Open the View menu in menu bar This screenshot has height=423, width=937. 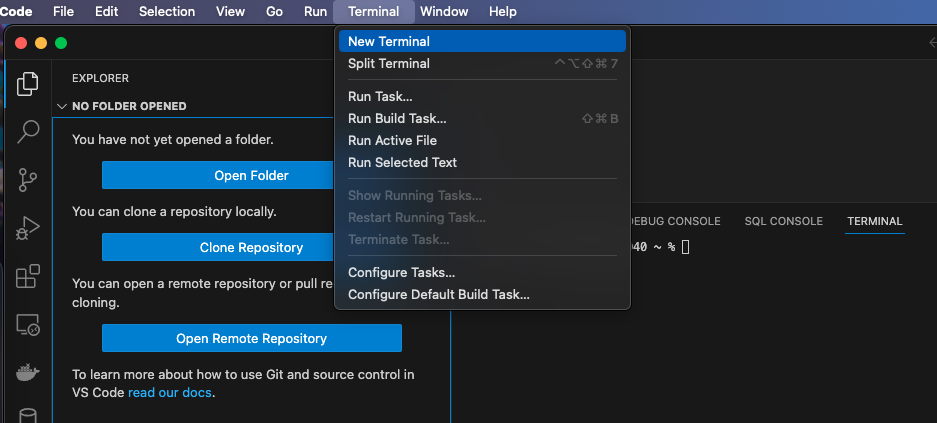pos(230,12)
